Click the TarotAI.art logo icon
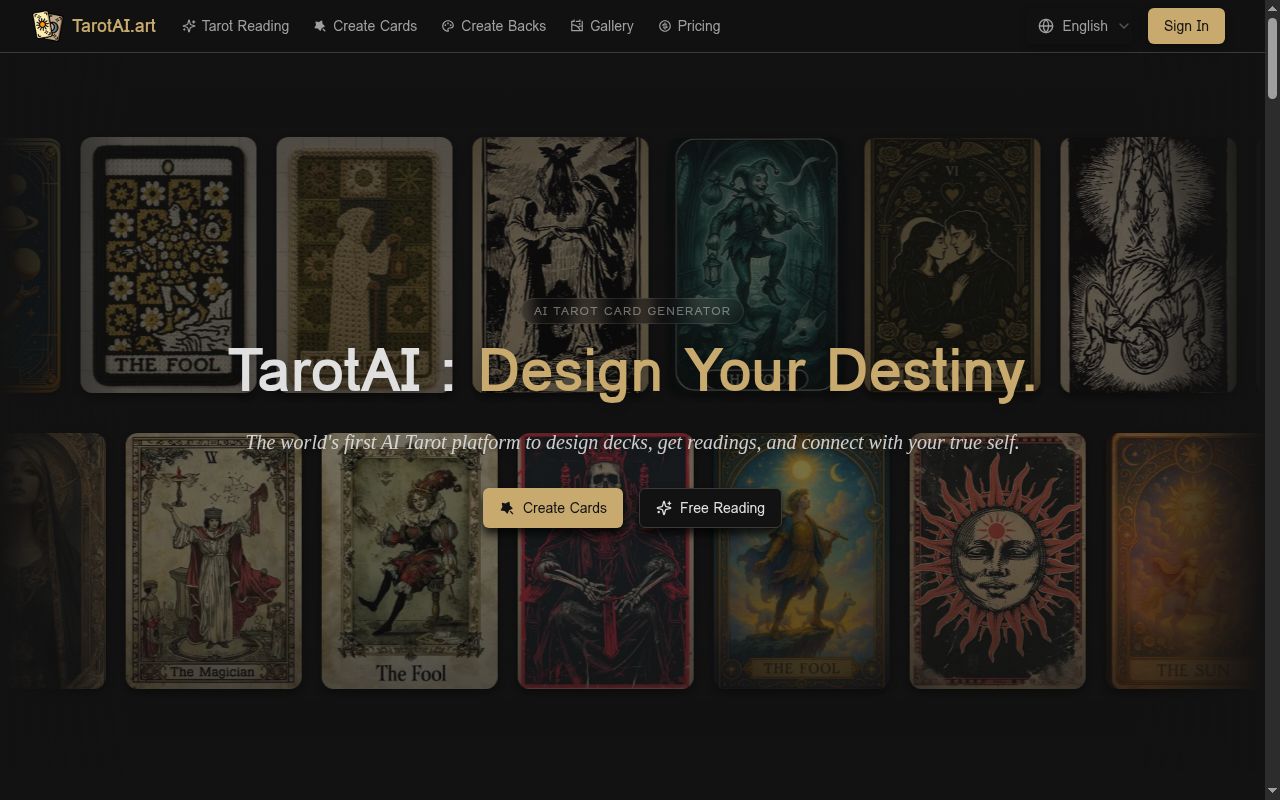 point(47,26)
